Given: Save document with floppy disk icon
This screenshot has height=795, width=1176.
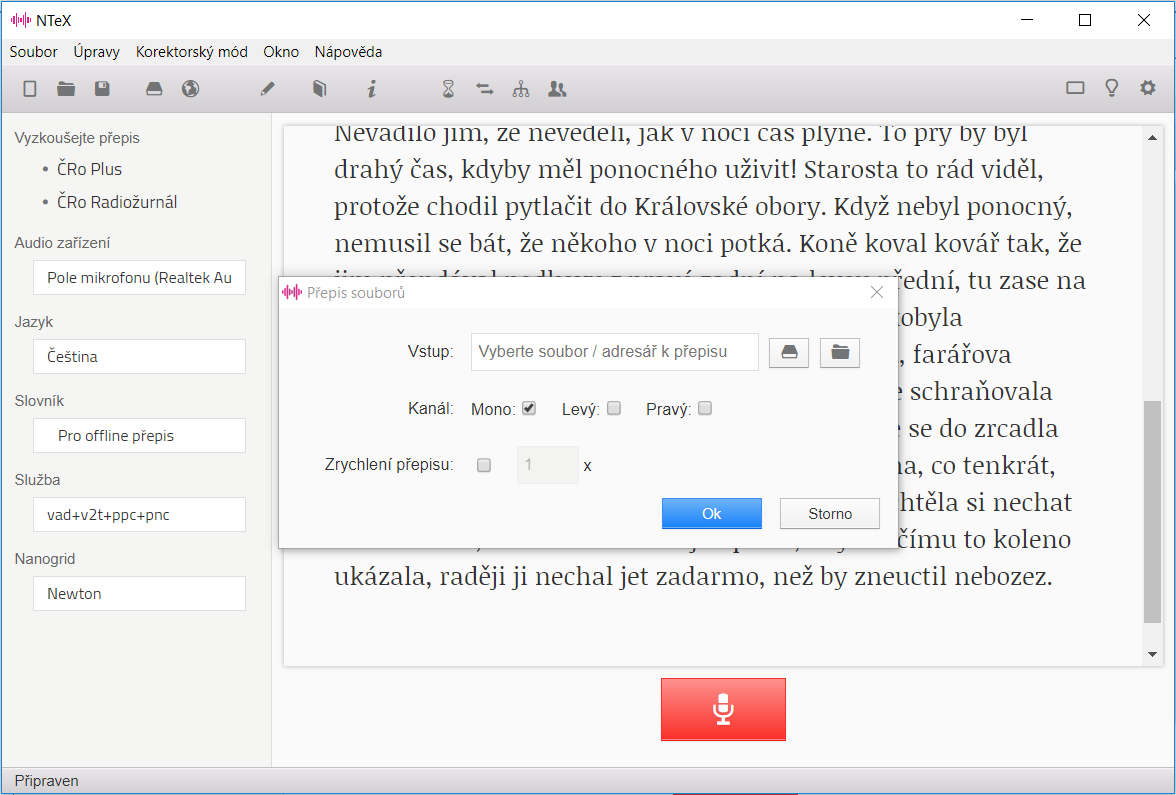Looking at the screenshot, I should click(x=102, y=89).
